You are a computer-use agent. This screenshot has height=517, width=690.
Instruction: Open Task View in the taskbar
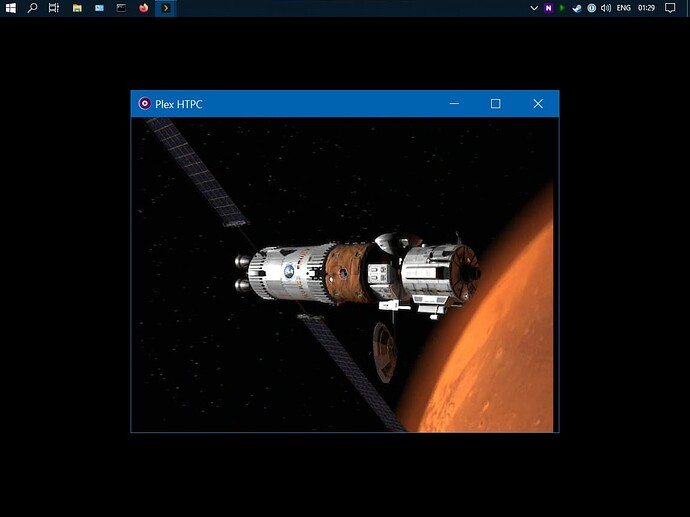pyautogui.click(x=54, y=8)
